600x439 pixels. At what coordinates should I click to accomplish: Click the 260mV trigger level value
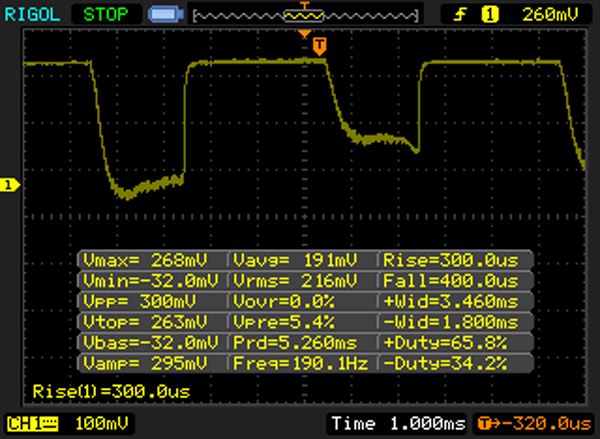tap(550, 15)
